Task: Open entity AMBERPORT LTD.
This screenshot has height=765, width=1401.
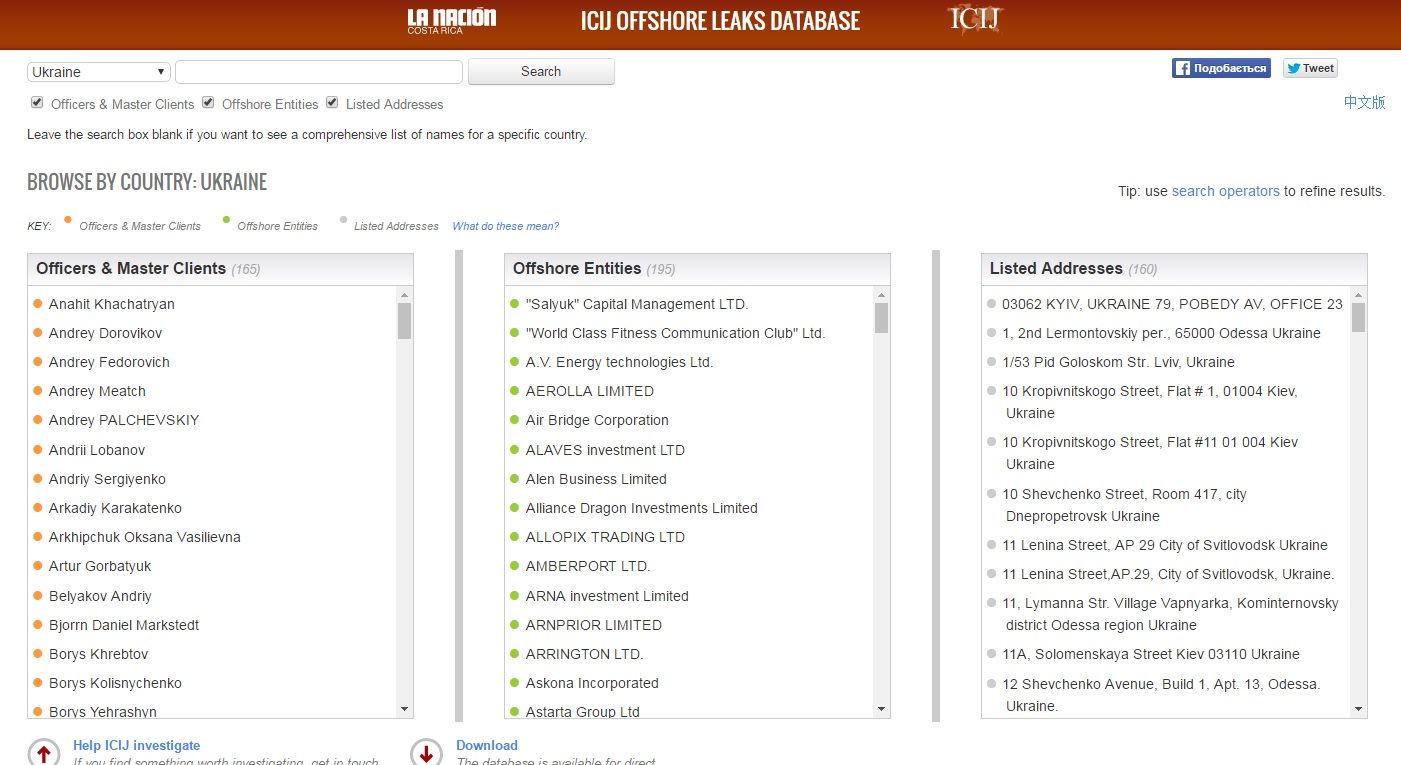Action: tap(588, 566)
